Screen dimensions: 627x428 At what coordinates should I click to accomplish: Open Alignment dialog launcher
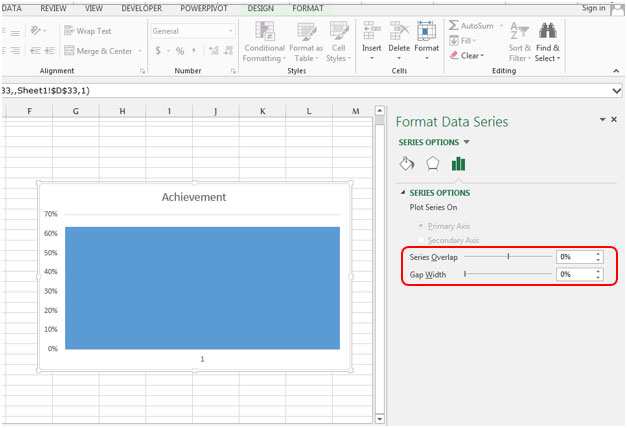[x=142, y=71]
